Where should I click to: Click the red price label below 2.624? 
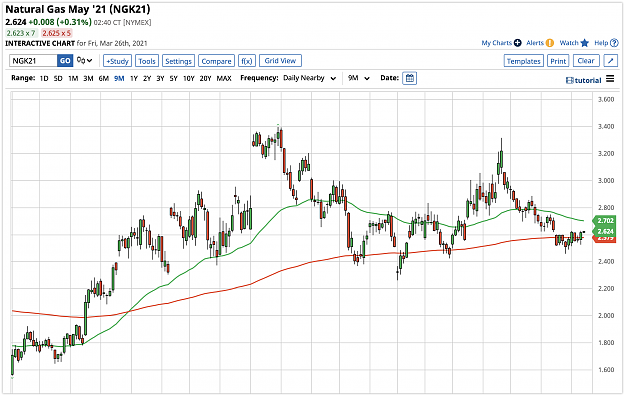(605, 238)
